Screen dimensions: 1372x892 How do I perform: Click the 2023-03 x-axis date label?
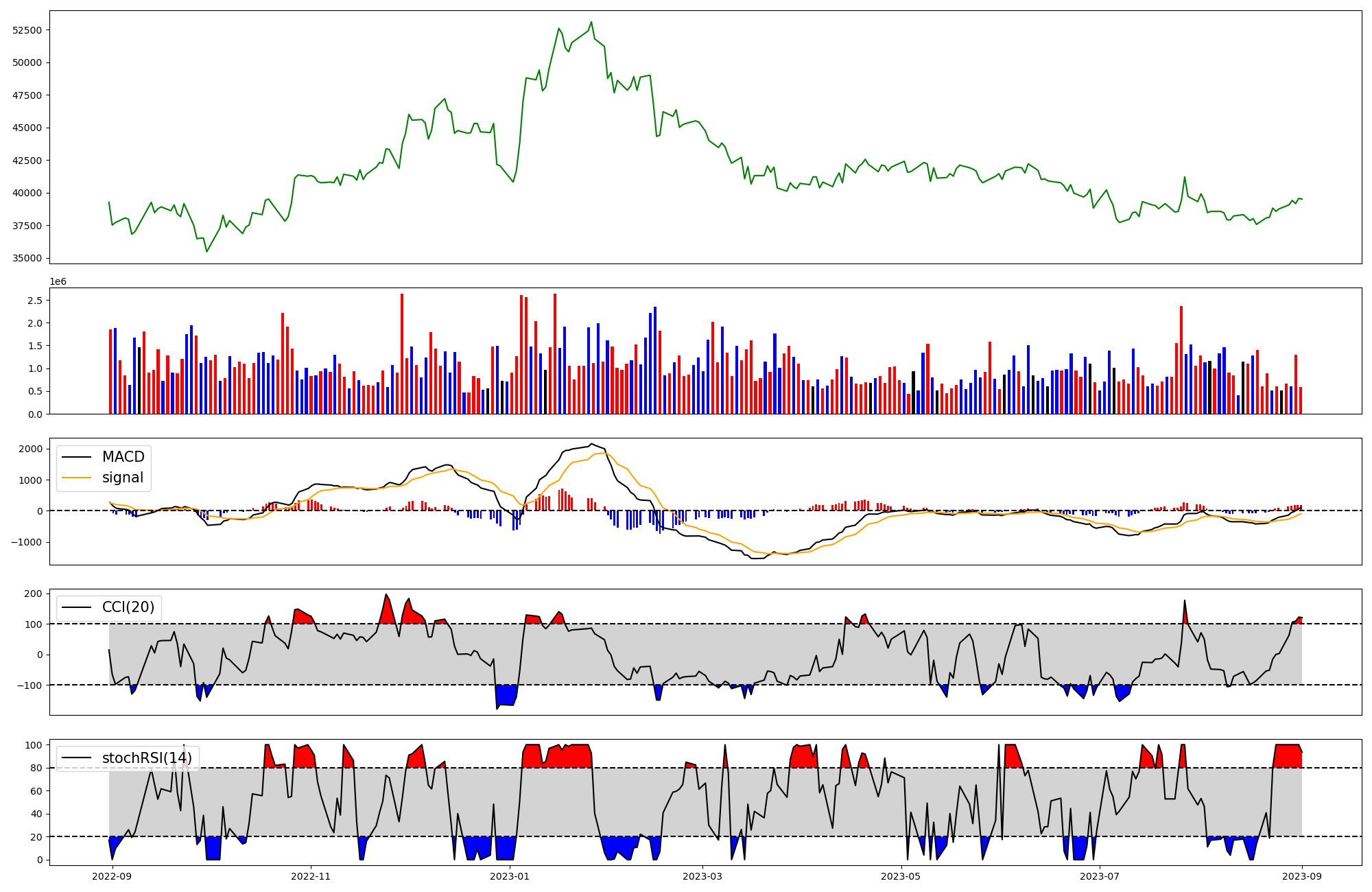(x=702, y=876)
